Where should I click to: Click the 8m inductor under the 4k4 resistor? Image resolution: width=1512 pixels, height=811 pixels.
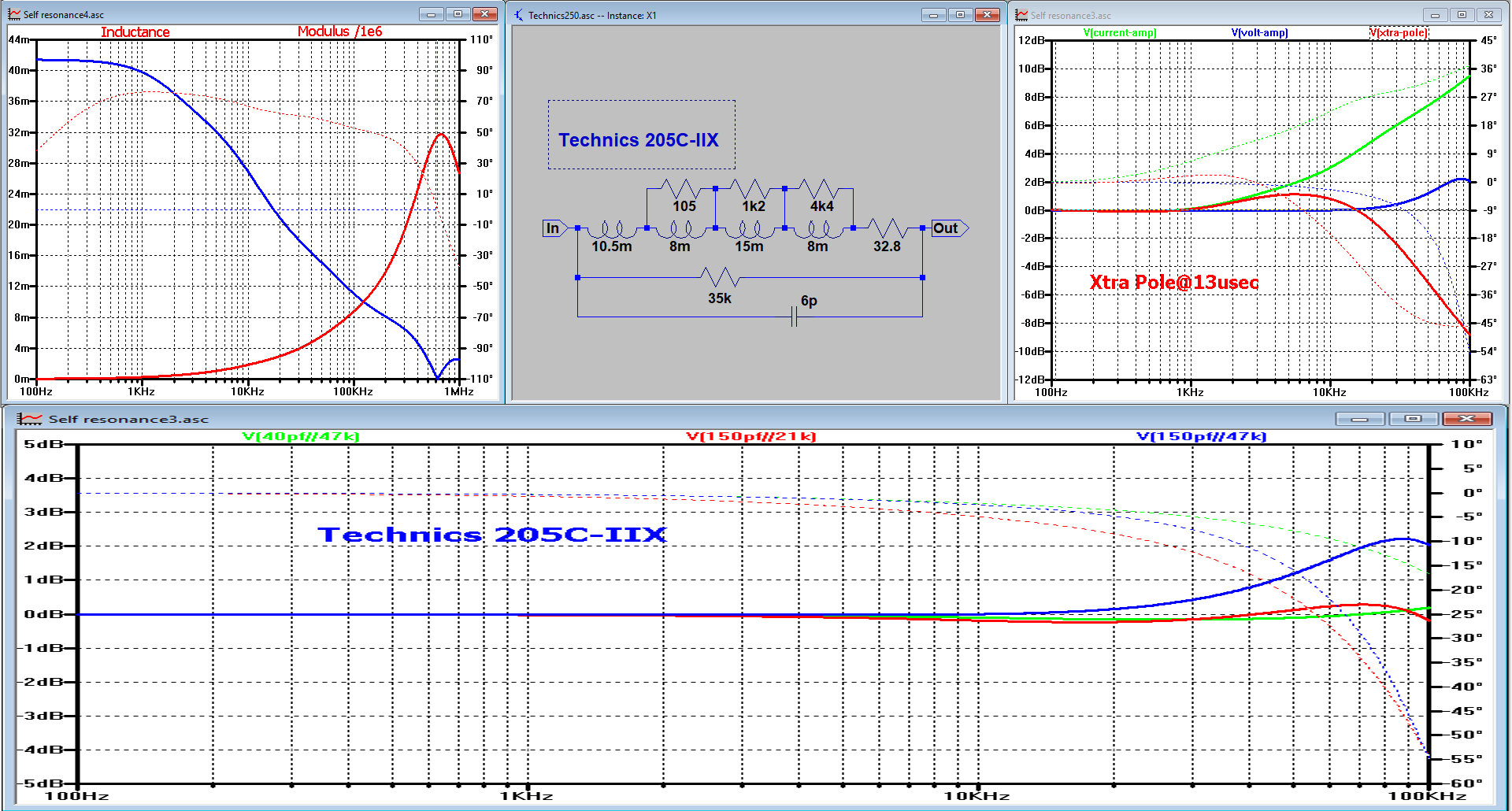tap(818, 229)
